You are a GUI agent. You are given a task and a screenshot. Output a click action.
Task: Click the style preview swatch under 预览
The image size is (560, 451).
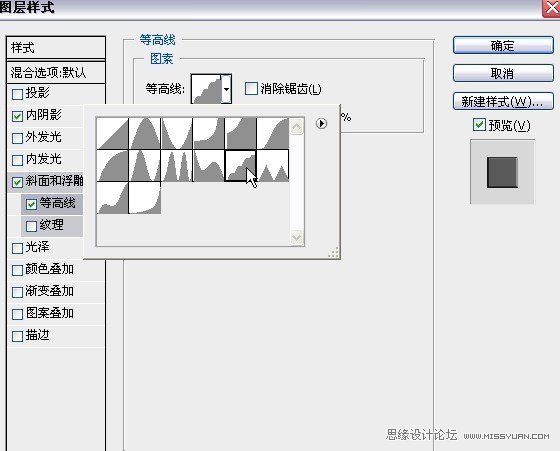coord(502,172)
